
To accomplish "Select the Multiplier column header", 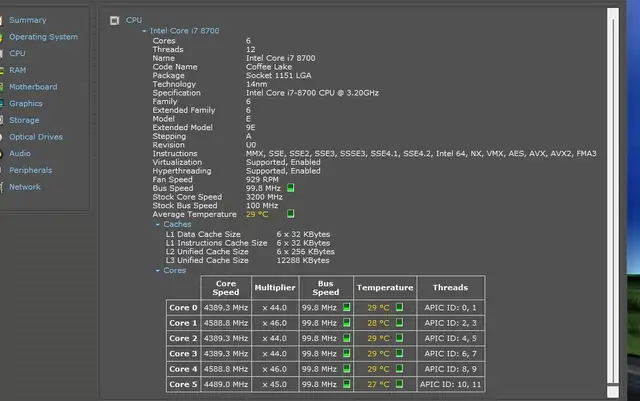I will pyautogui.click(x=275, y=288).
